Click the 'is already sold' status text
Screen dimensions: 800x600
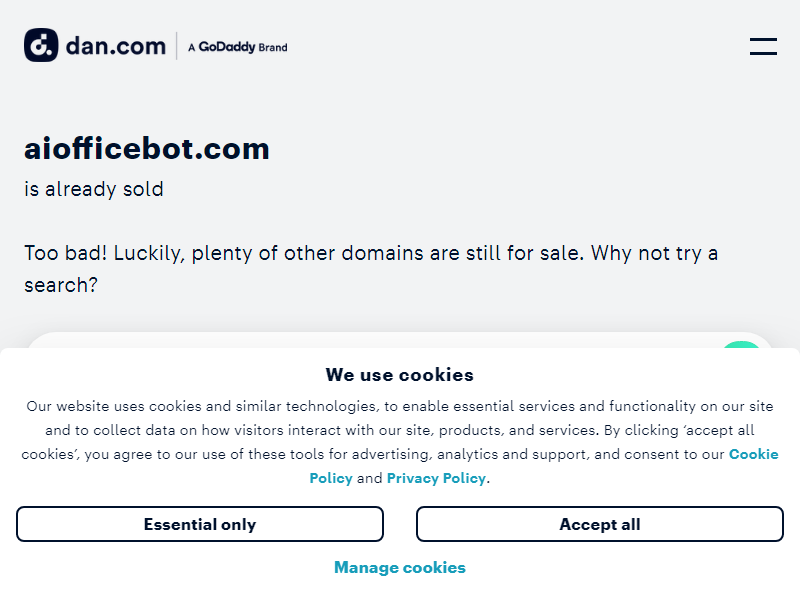point(94,189)
